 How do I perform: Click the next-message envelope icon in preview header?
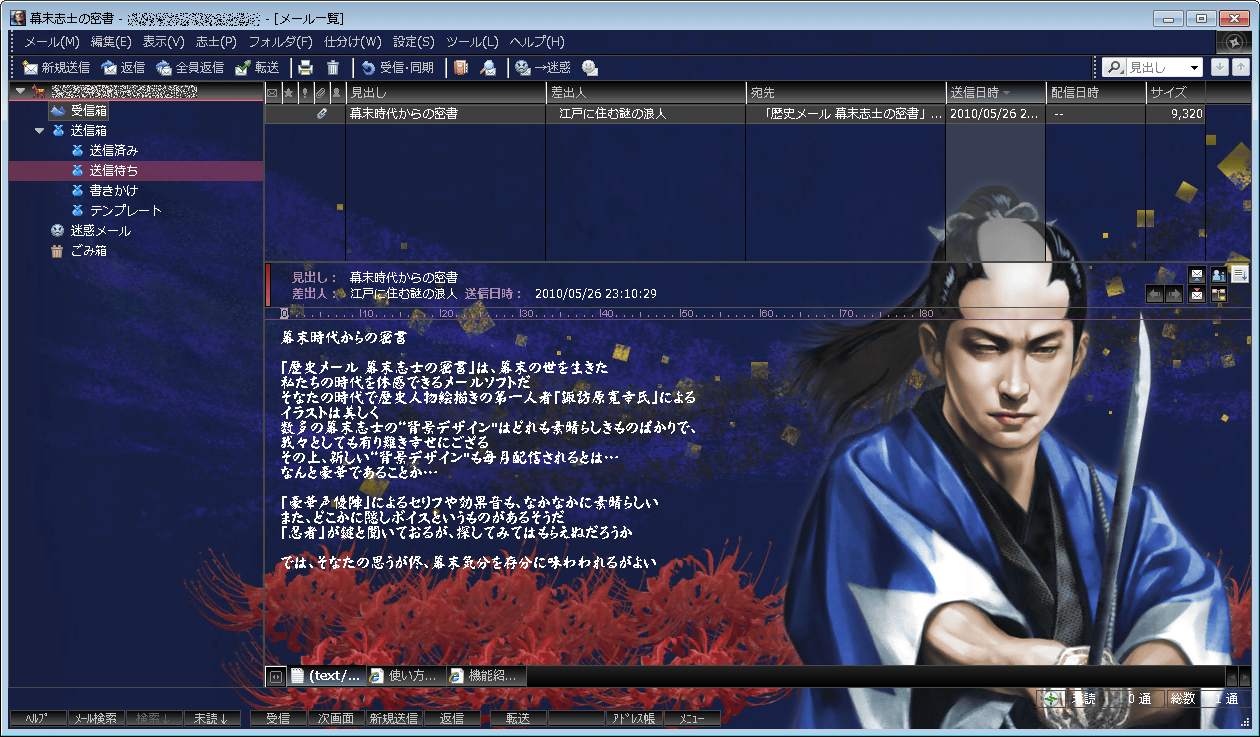coord(1196,293)
